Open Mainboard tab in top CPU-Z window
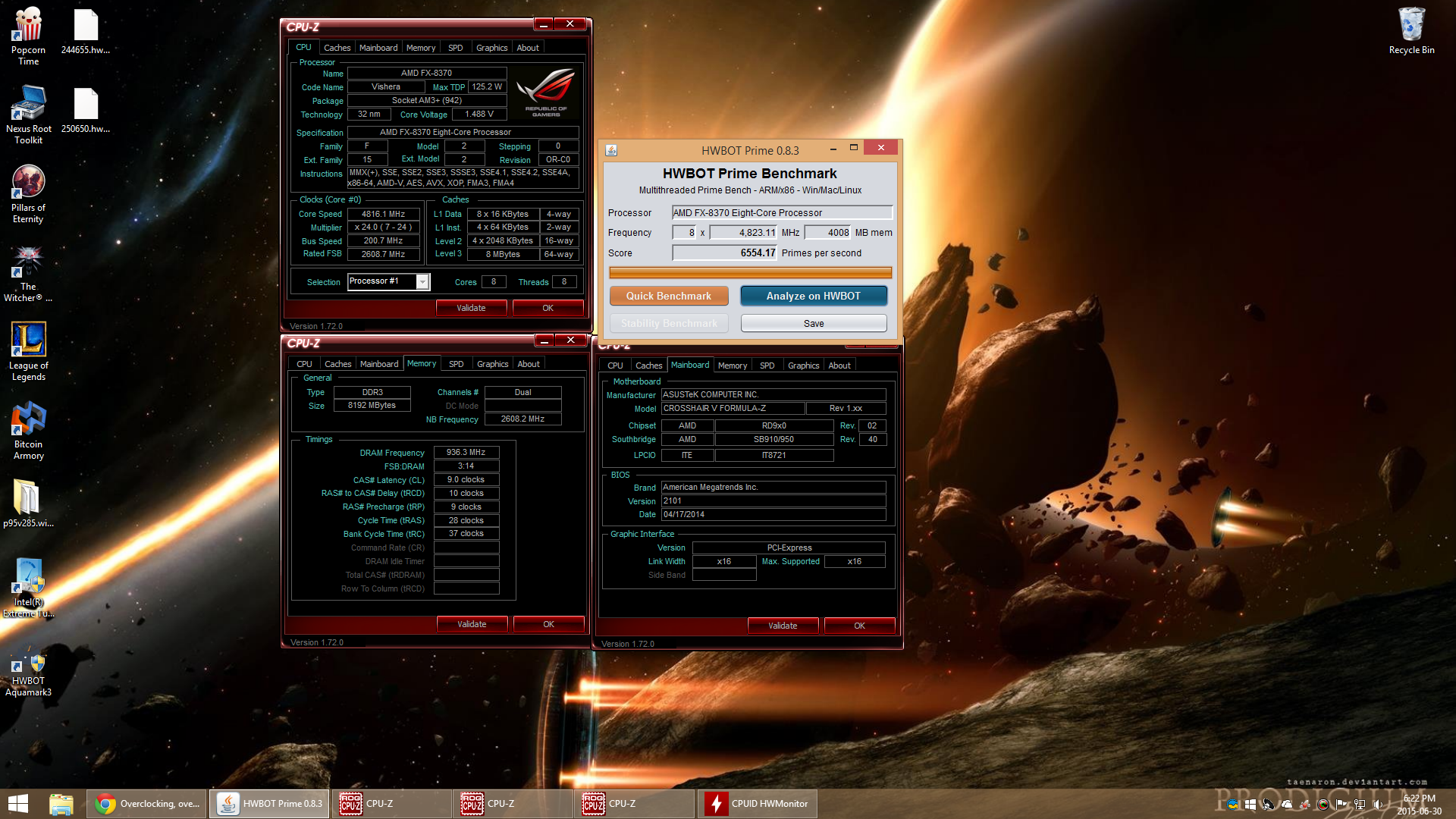Screen dimensions: 1456x819 378,48
